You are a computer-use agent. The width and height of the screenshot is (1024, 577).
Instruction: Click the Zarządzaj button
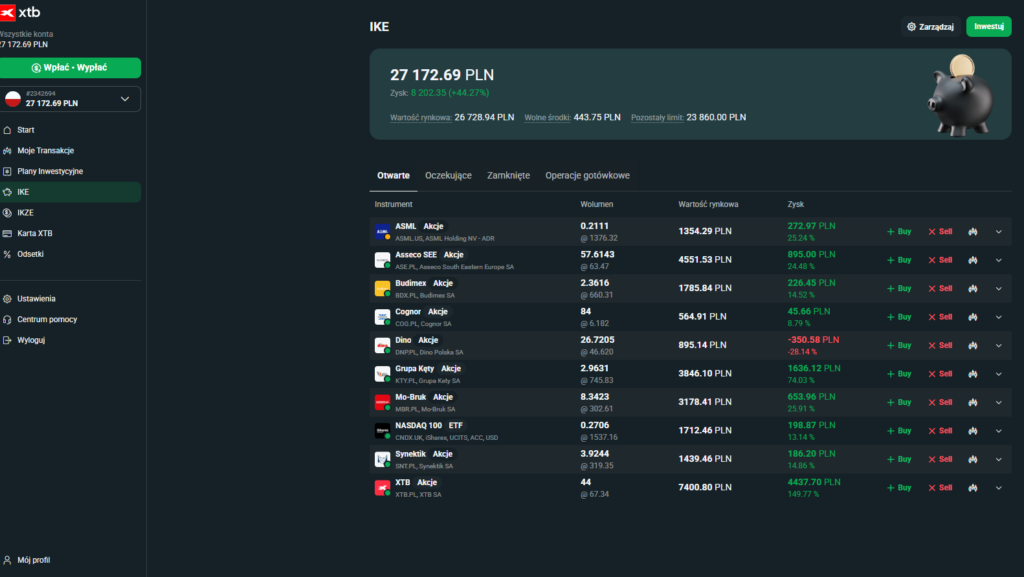930,27
